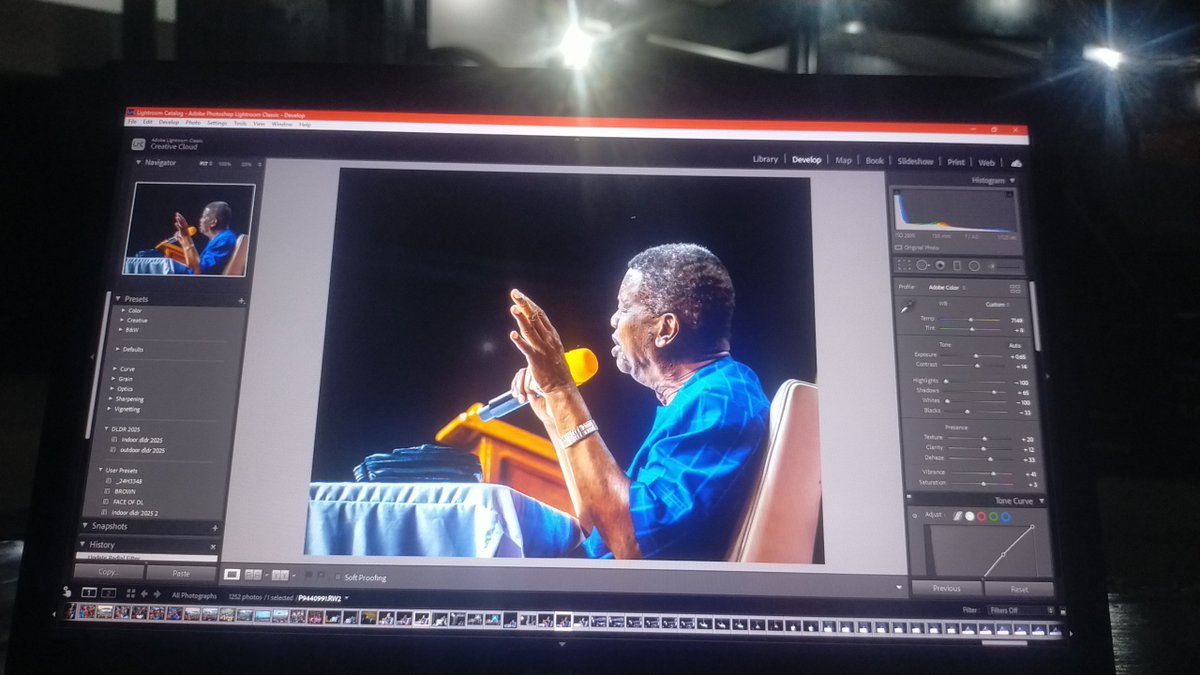Viewport: 1200px width, 675px height.
Task: Go back with filmstrip left arrow
Action: (143, 595)
